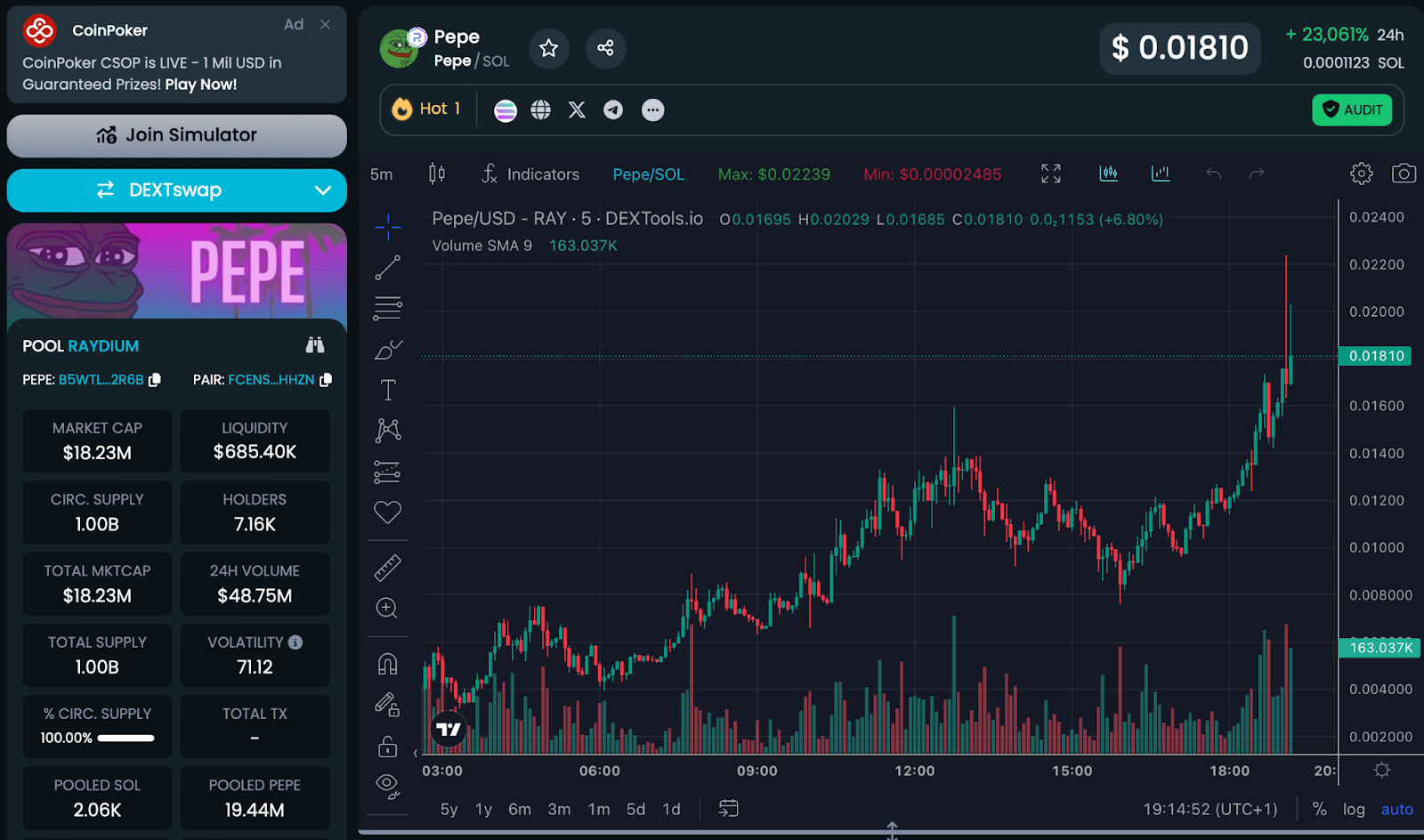Open the AUDIT report button
This screenshot has width=1424, height=840.
click(x=1352, y=109)
